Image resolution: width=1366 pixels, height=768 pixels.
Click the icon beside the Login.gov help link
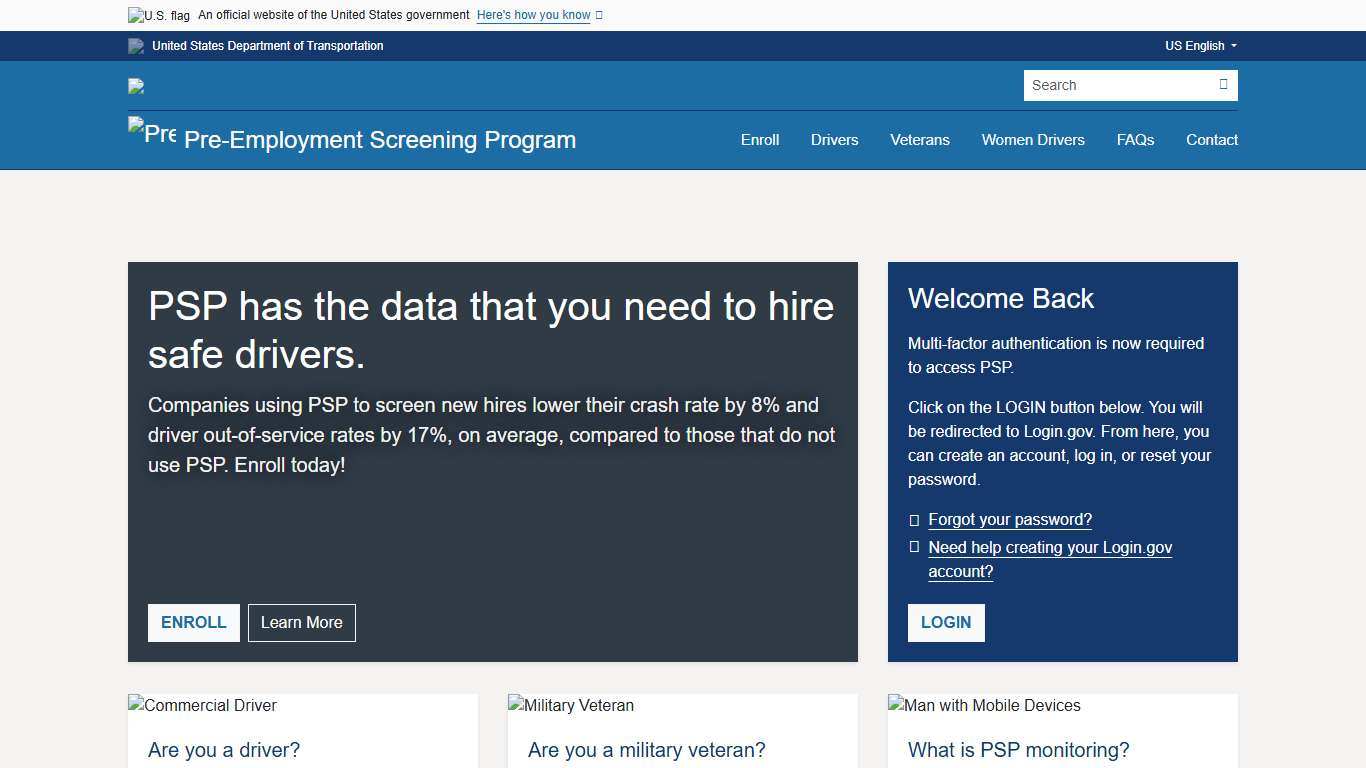coord(913,547)
